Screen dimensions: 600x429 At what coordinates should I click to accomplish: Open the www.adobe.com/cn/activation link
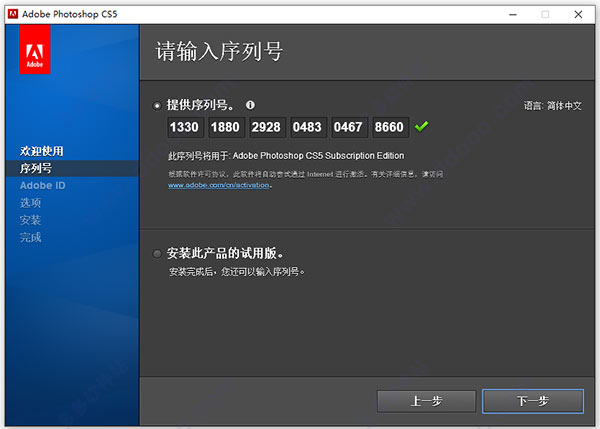point(218,185)
